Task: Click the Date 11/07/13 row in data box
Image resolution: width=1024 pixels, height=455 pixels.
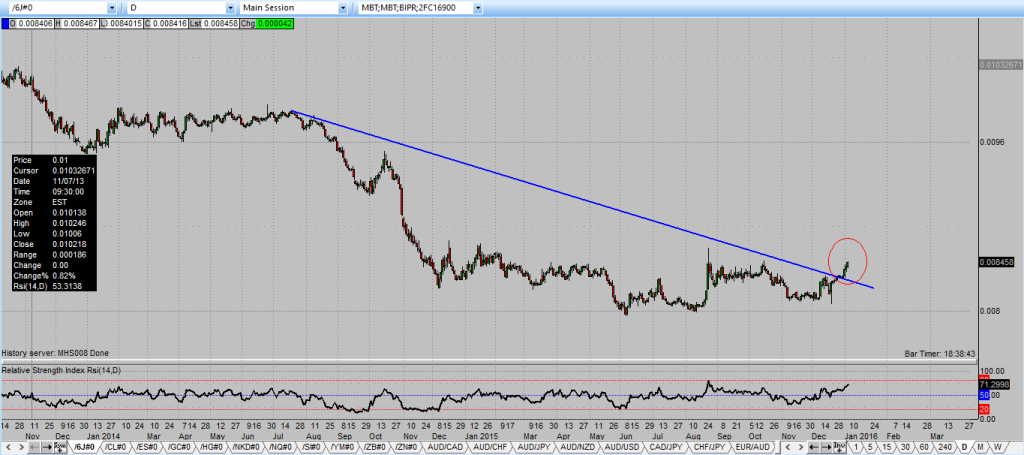Action: (x=55, y=181)
